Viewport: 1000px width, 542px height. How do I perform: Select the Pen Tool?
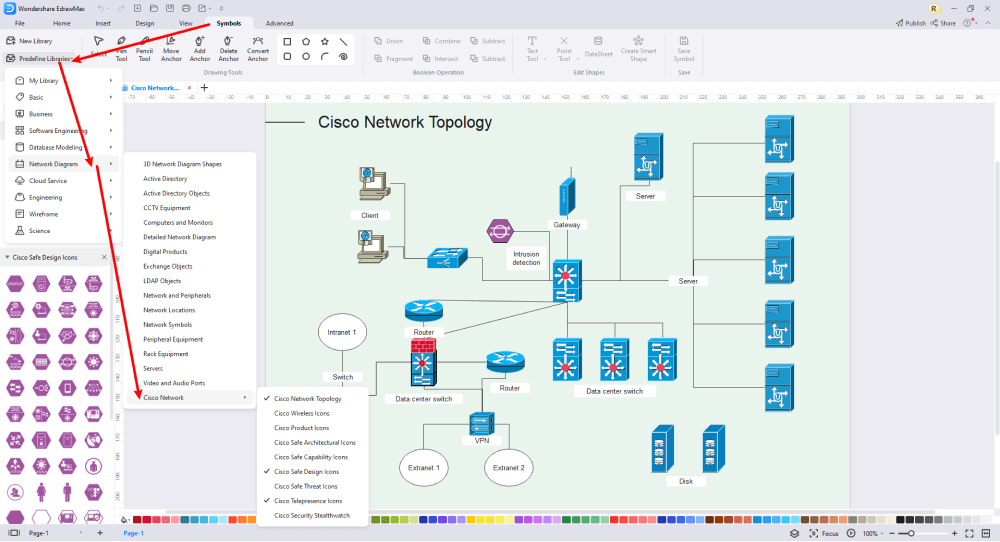click(121, 49)
